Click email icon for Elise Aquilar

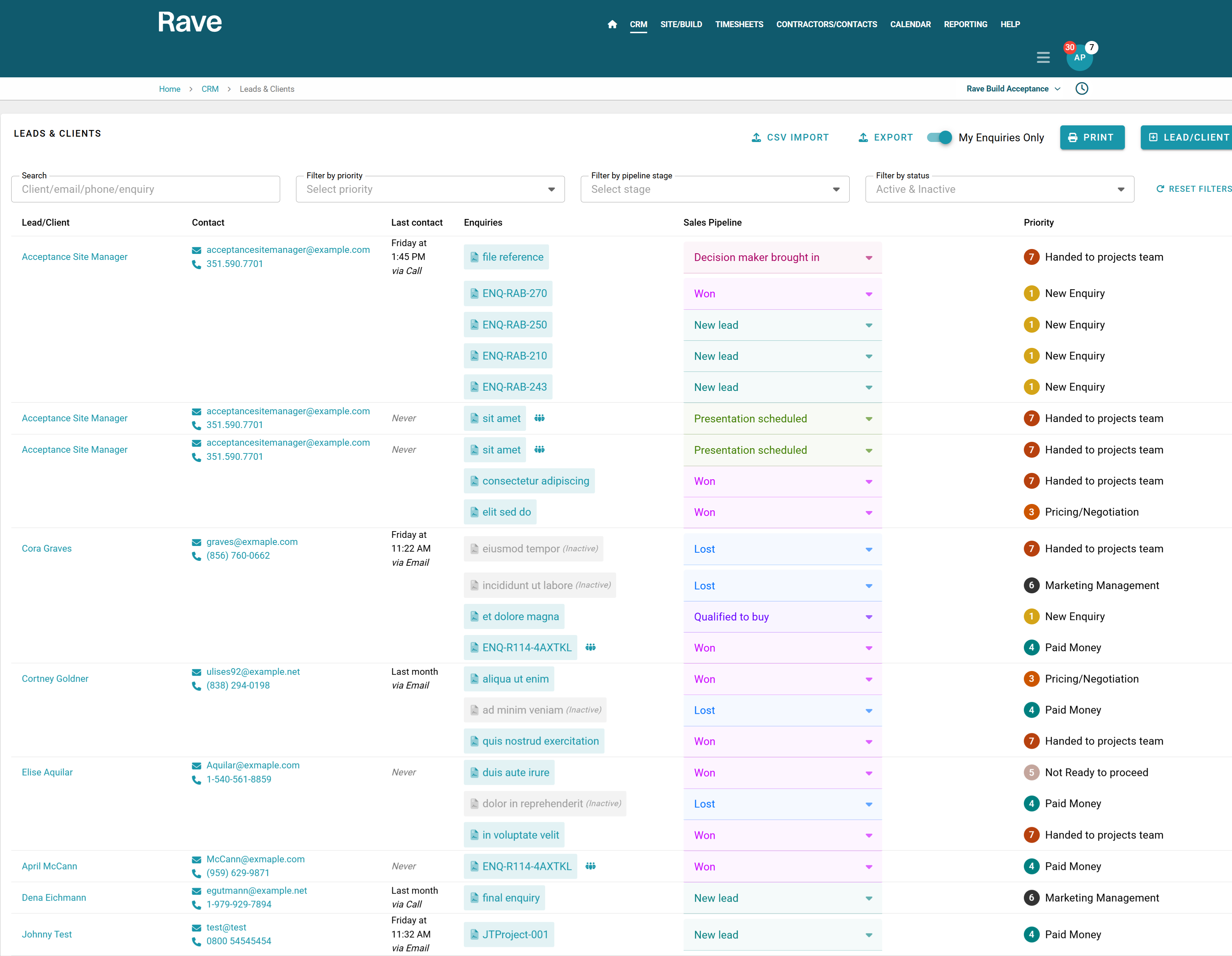pyautogui.click(x=196, y=765)
